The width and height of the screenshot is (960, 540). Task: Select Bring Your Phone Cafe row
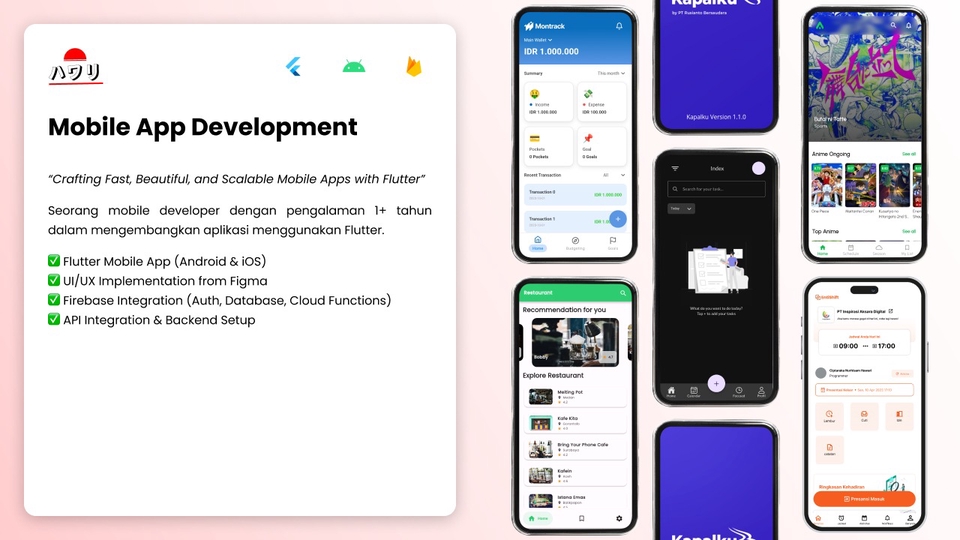coord(576,449)
